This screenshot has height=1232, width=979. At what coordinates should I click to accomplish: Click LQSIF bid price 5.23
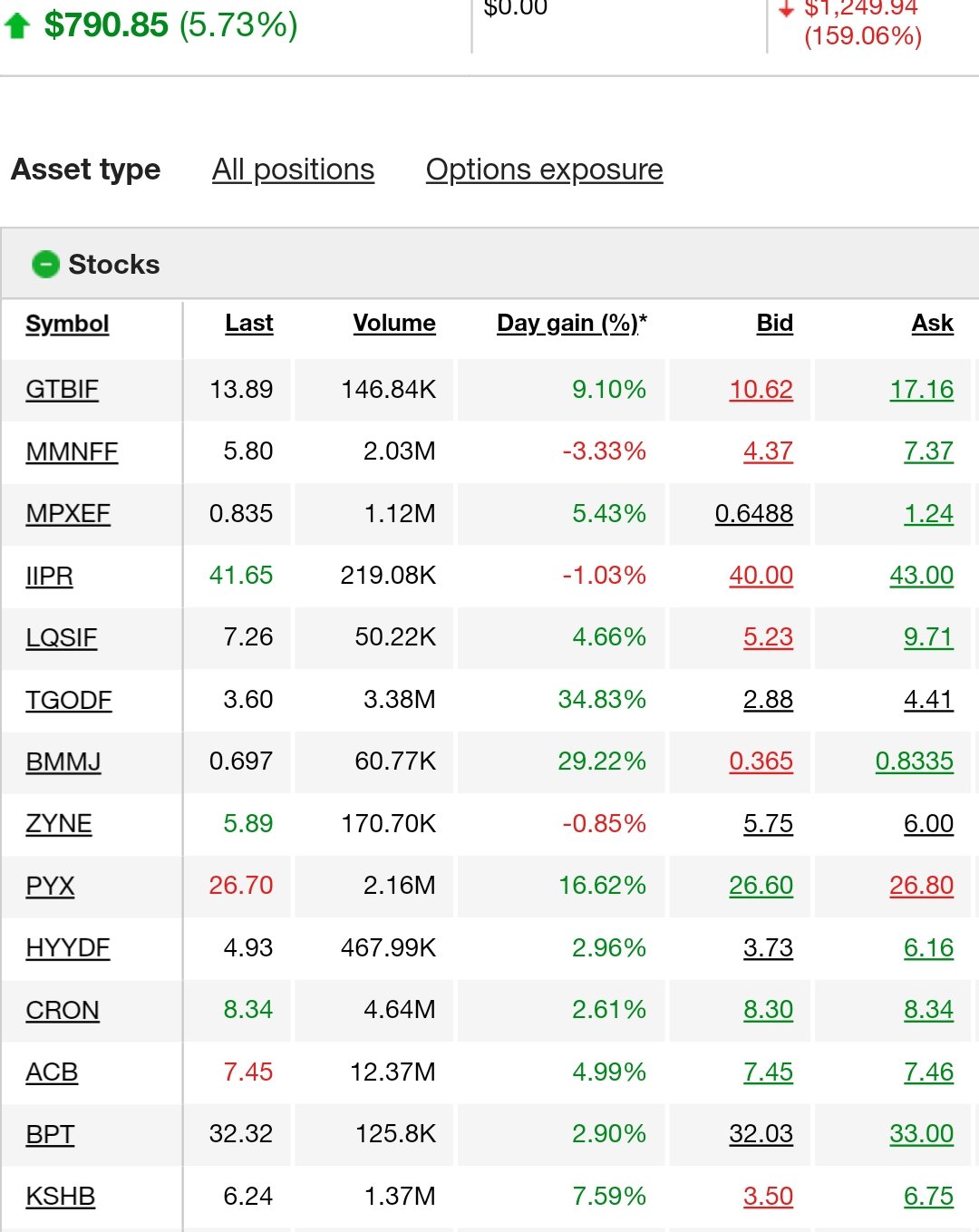coord(769,637)
